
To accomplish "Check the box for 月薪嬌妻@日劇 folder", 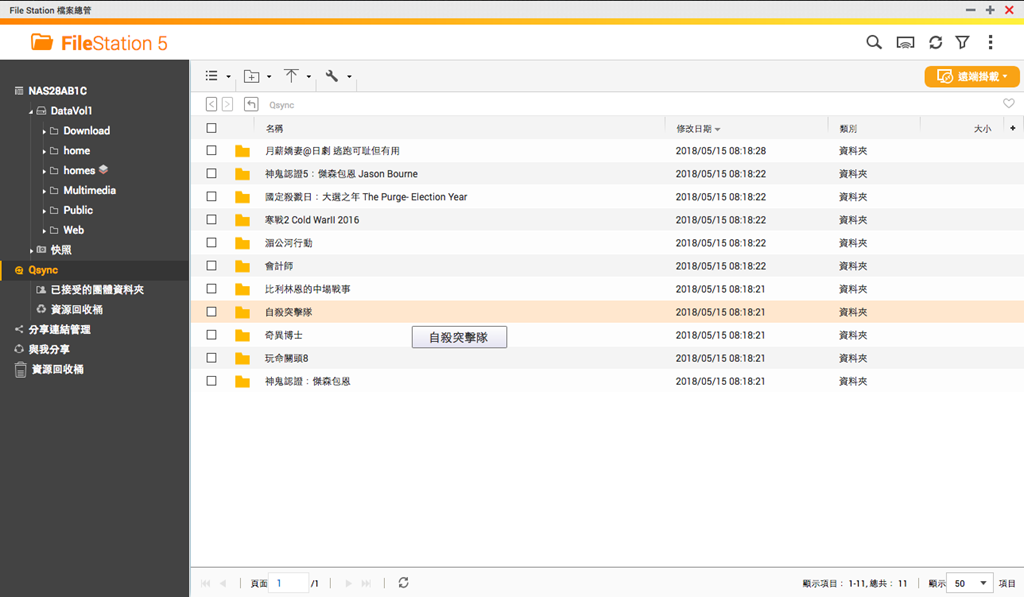I will click(212, 150).
